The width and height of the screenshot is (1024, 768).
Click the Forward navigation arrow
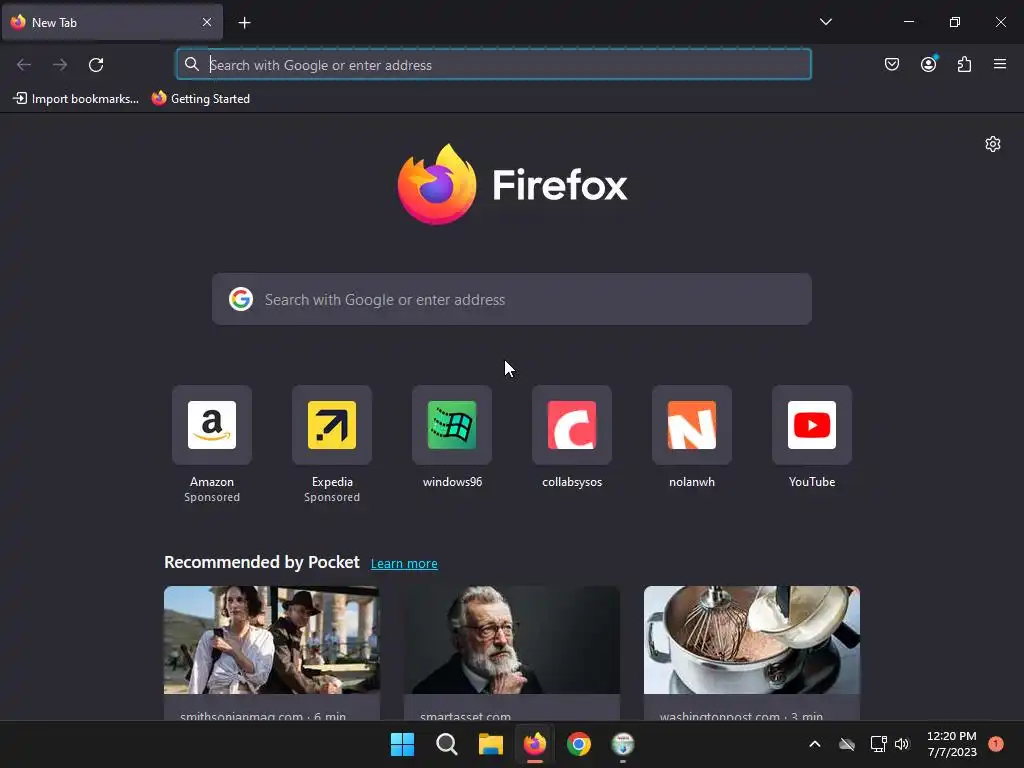[x=60, y=65]
